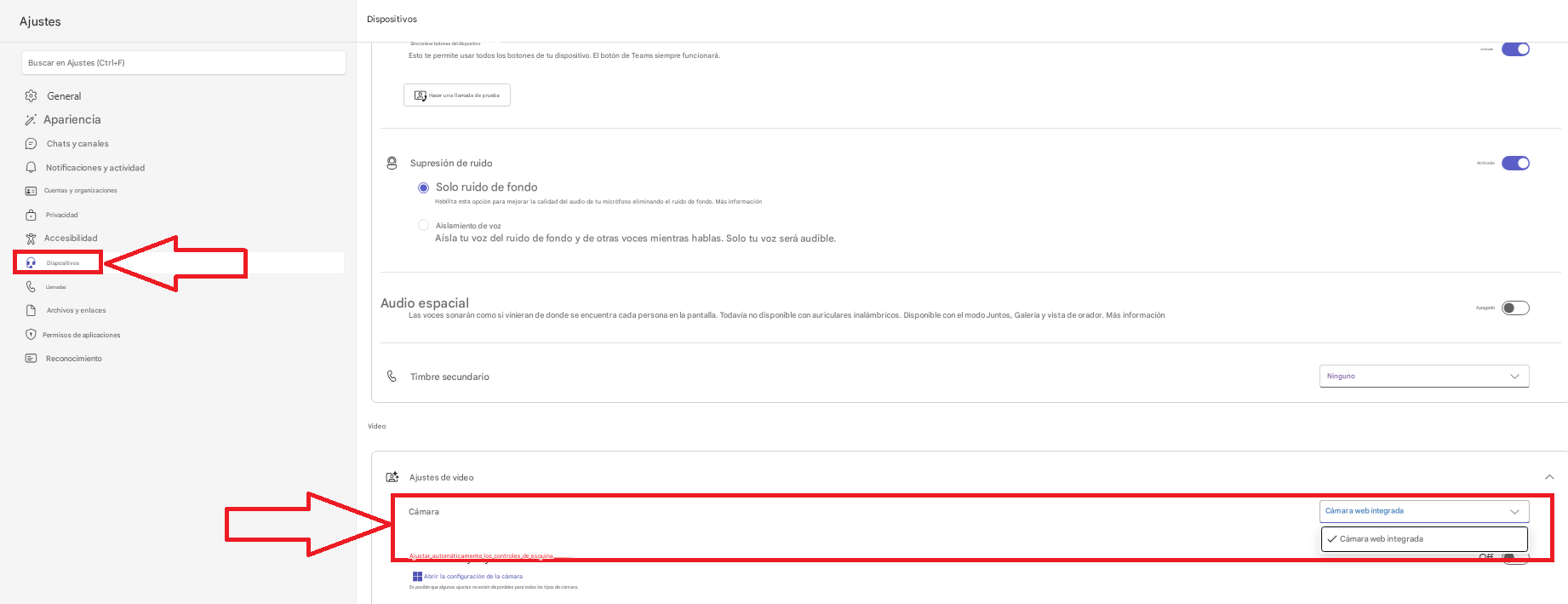Open Timbre secundario Ninguno dropdown
1568x604 pixels.
1424,376
